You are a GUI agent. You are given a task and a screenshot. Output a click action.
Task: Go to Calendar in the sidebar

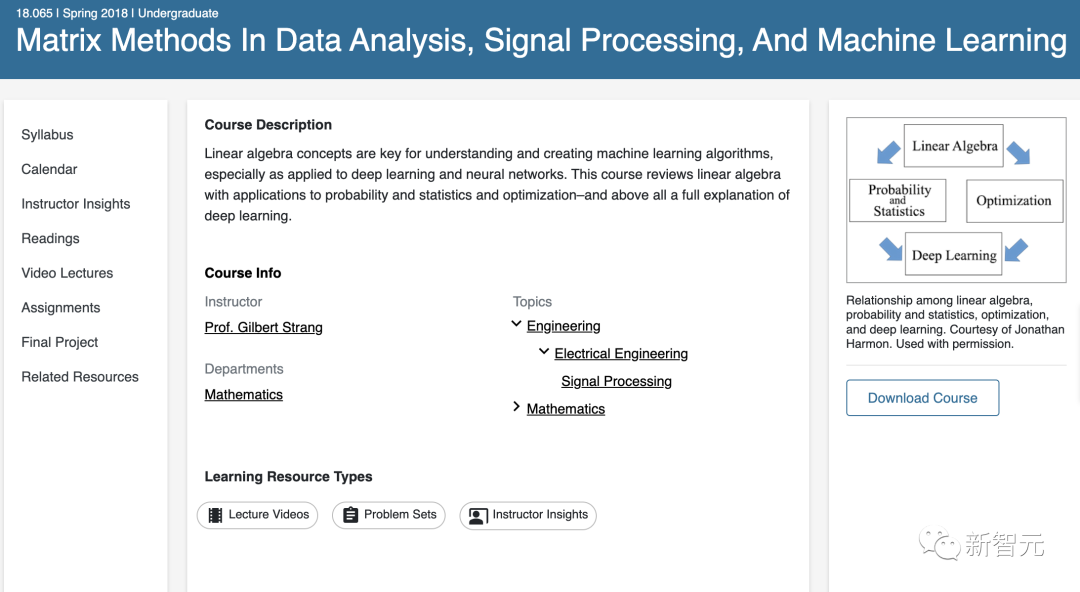tap(49, 170)
